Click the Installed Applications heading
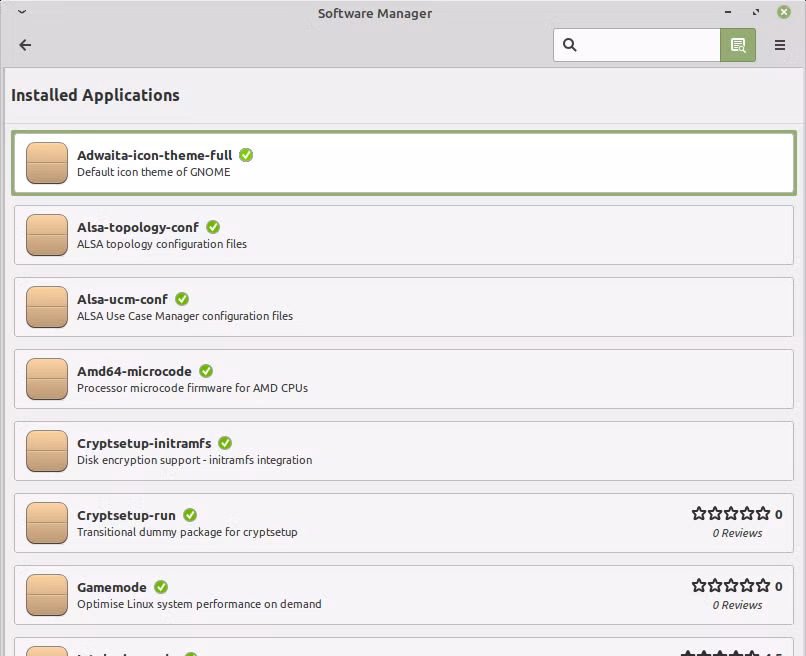Image resolution: width=806 pixels, height=656 pixels. click(x=96, y=95)
